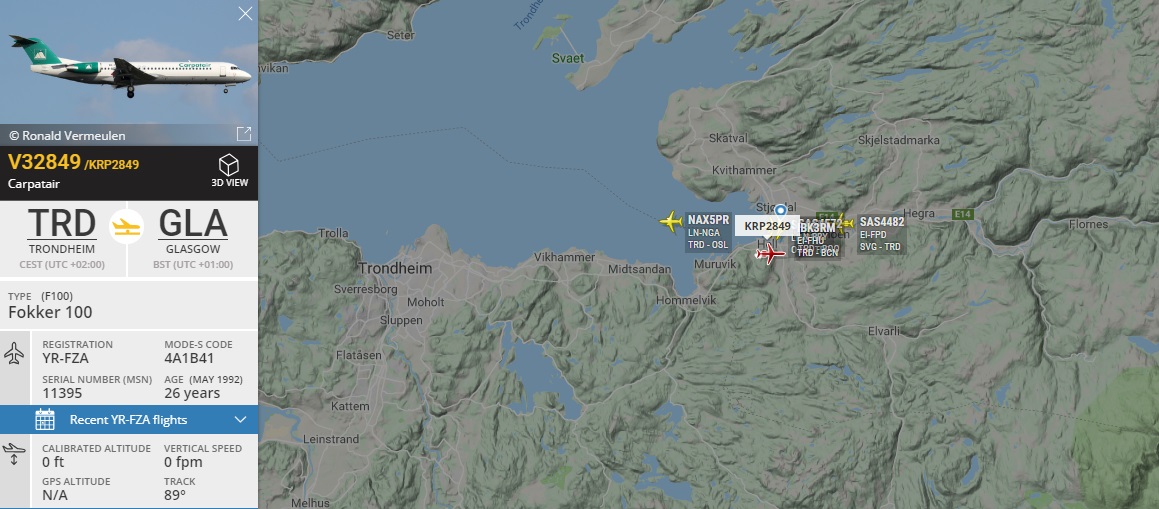1159x509 pixels.
Task: Click the Carpatair aircraft photo
Action: [x=129, y=61]
